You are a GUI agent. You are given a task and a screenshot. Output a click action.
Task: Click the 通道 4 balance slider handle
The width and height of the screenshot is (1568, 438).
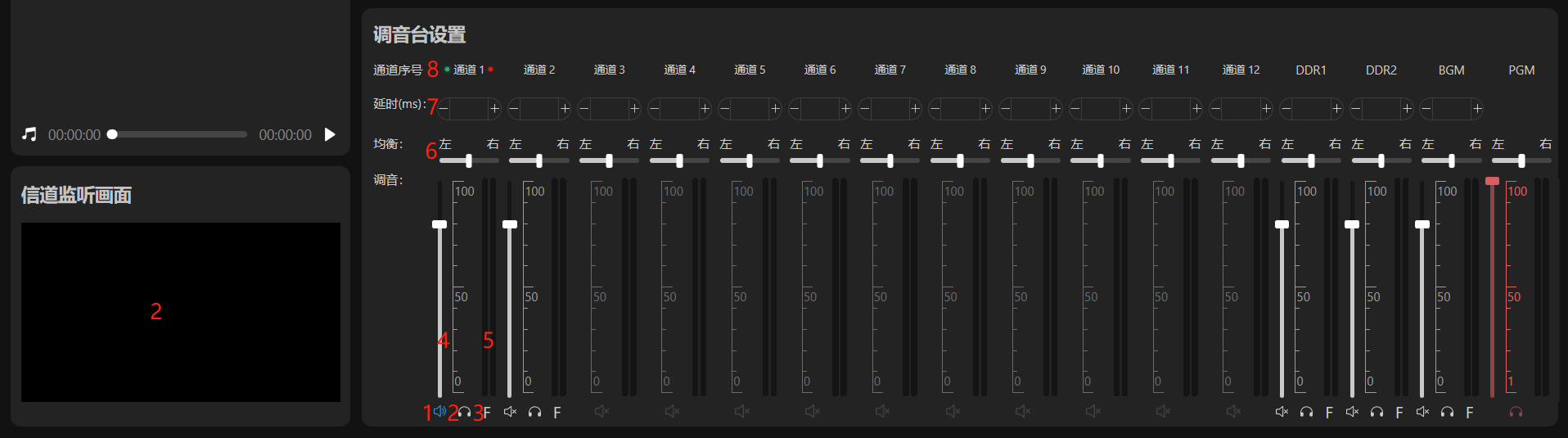[679, 161]
